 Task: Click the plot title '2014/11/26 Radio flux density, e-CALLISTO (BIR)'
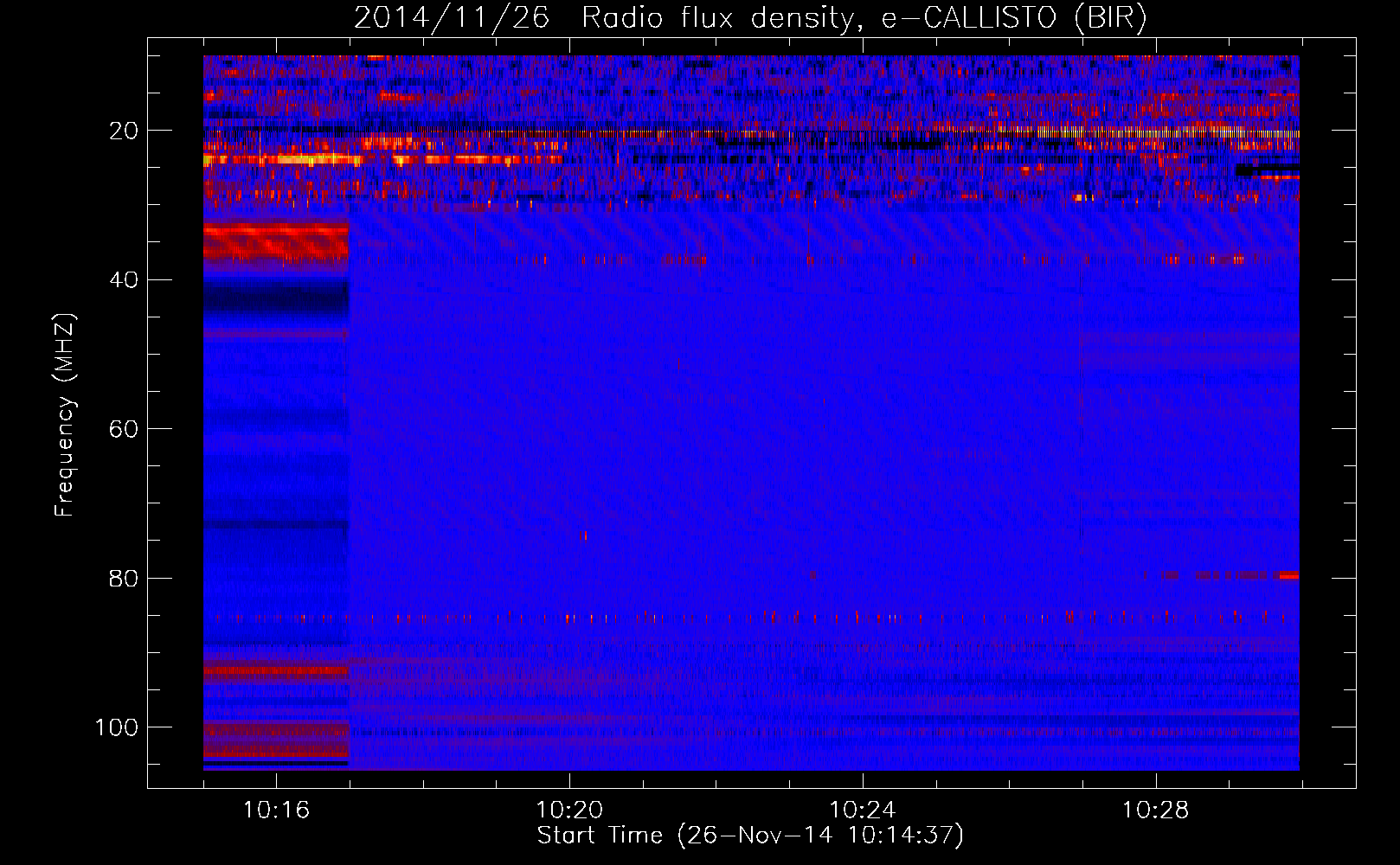pos(750,17)
